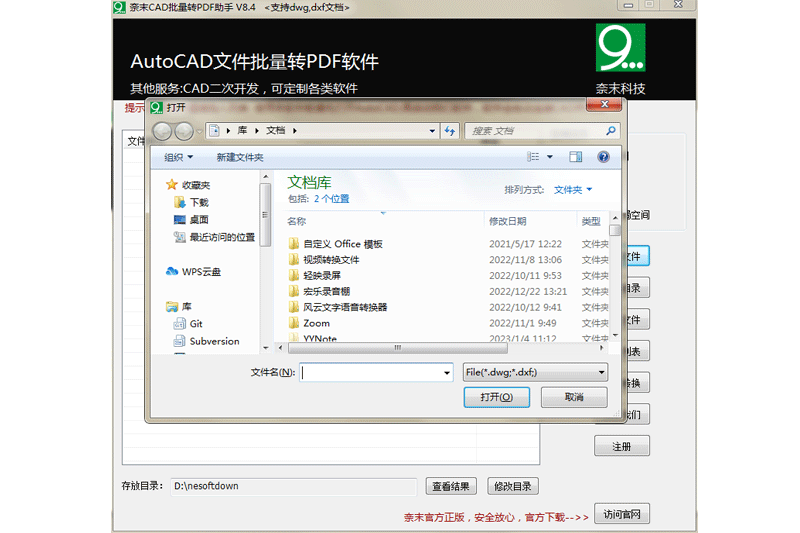This screenshot has width=800, height=533.
Task: Click the forward navigation arrow in the open dialog
Action: [x=184, y=131]
